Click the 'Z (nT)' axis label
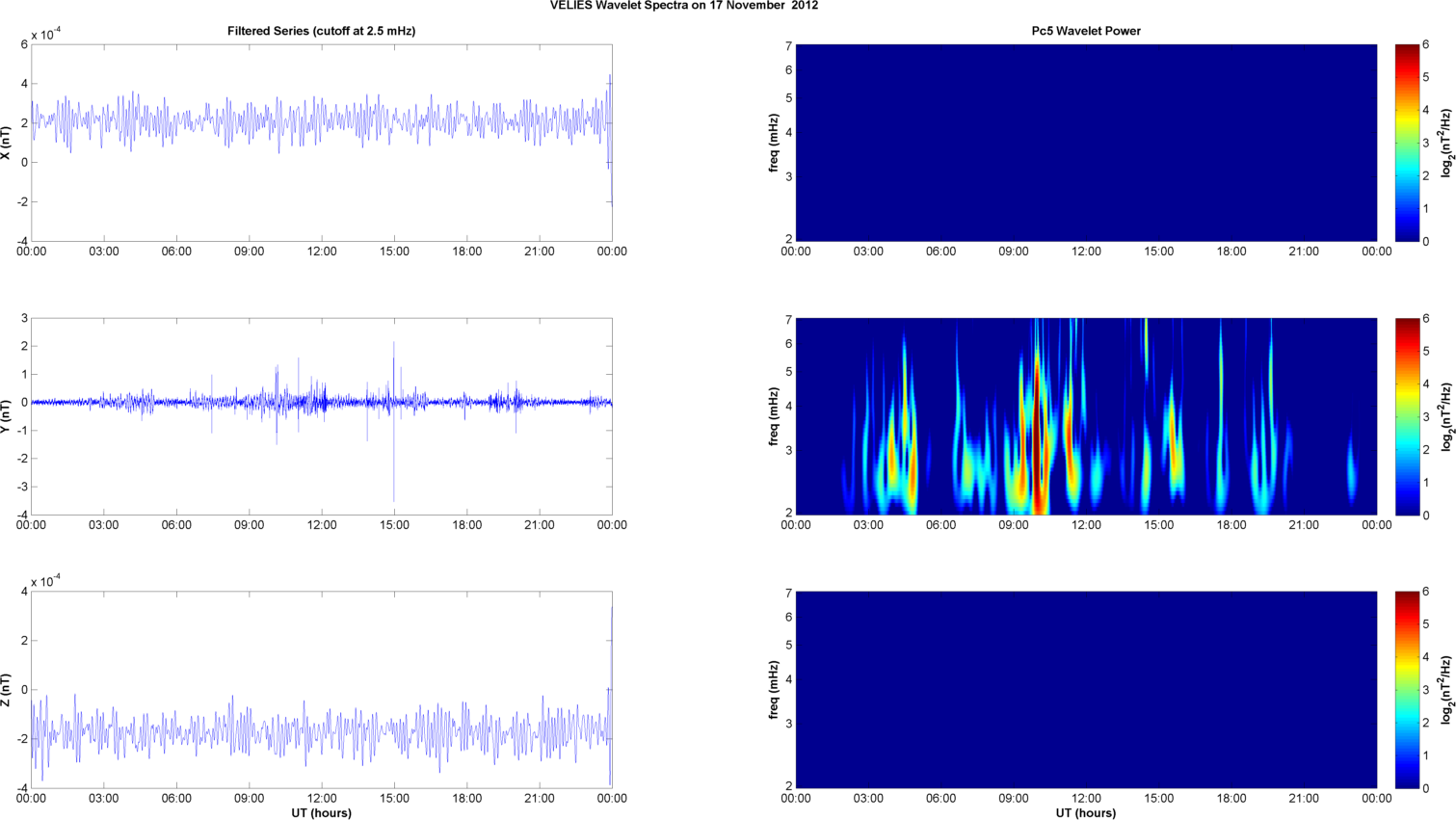 pos(7,690)
